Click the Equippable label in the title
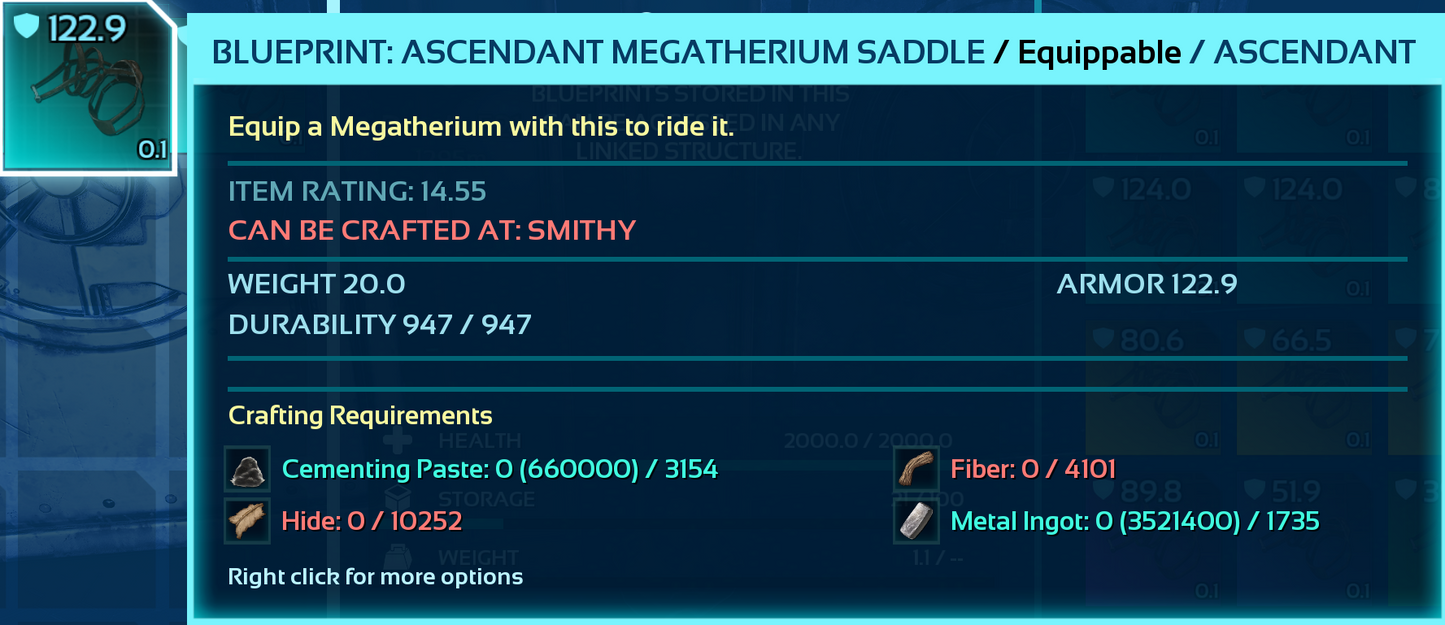 click(x=1099, y=52)
